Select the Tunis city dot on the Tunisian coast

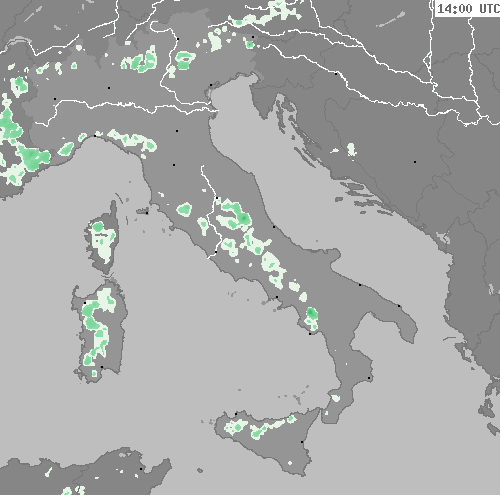[x=141, y=469]
